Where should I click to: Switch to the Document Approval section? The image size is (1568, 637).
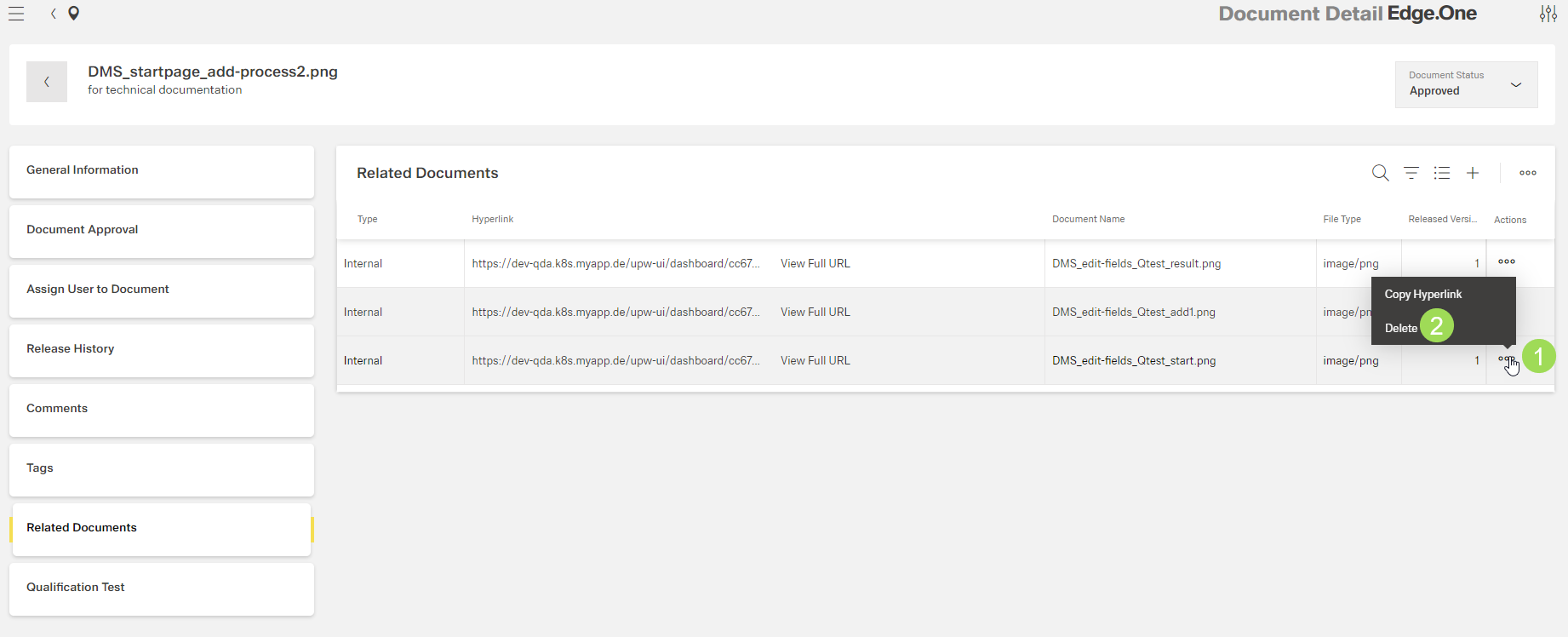(x=162, y=231)
